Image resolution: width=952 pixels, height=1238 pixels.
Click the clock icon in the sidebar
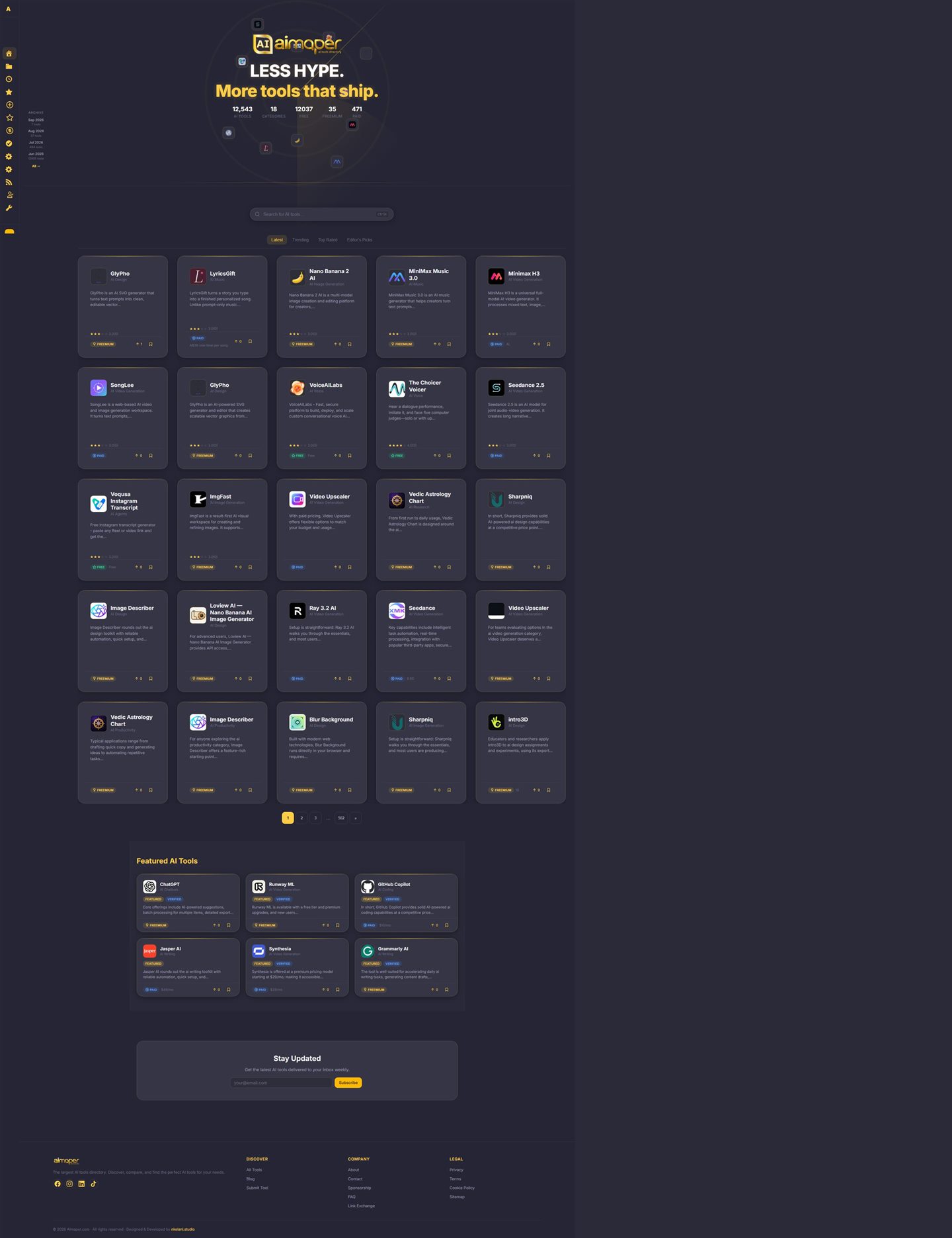click(x=9, y=79)
